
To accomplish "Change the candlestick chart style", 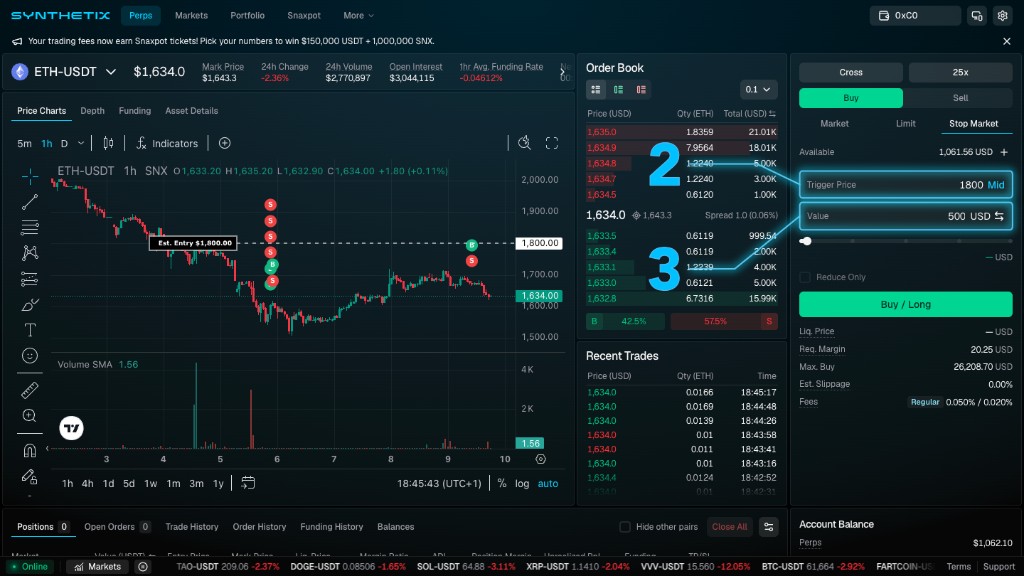I will tap(108, 143).
